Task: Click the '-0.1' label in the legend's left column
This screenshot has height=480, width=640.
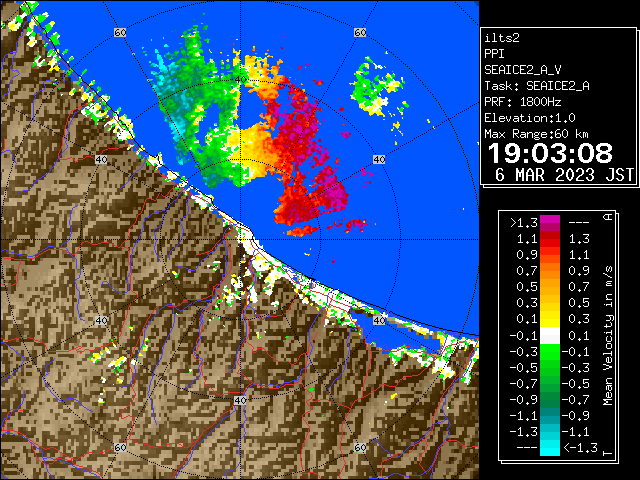Action: click(x=524, y=336)
